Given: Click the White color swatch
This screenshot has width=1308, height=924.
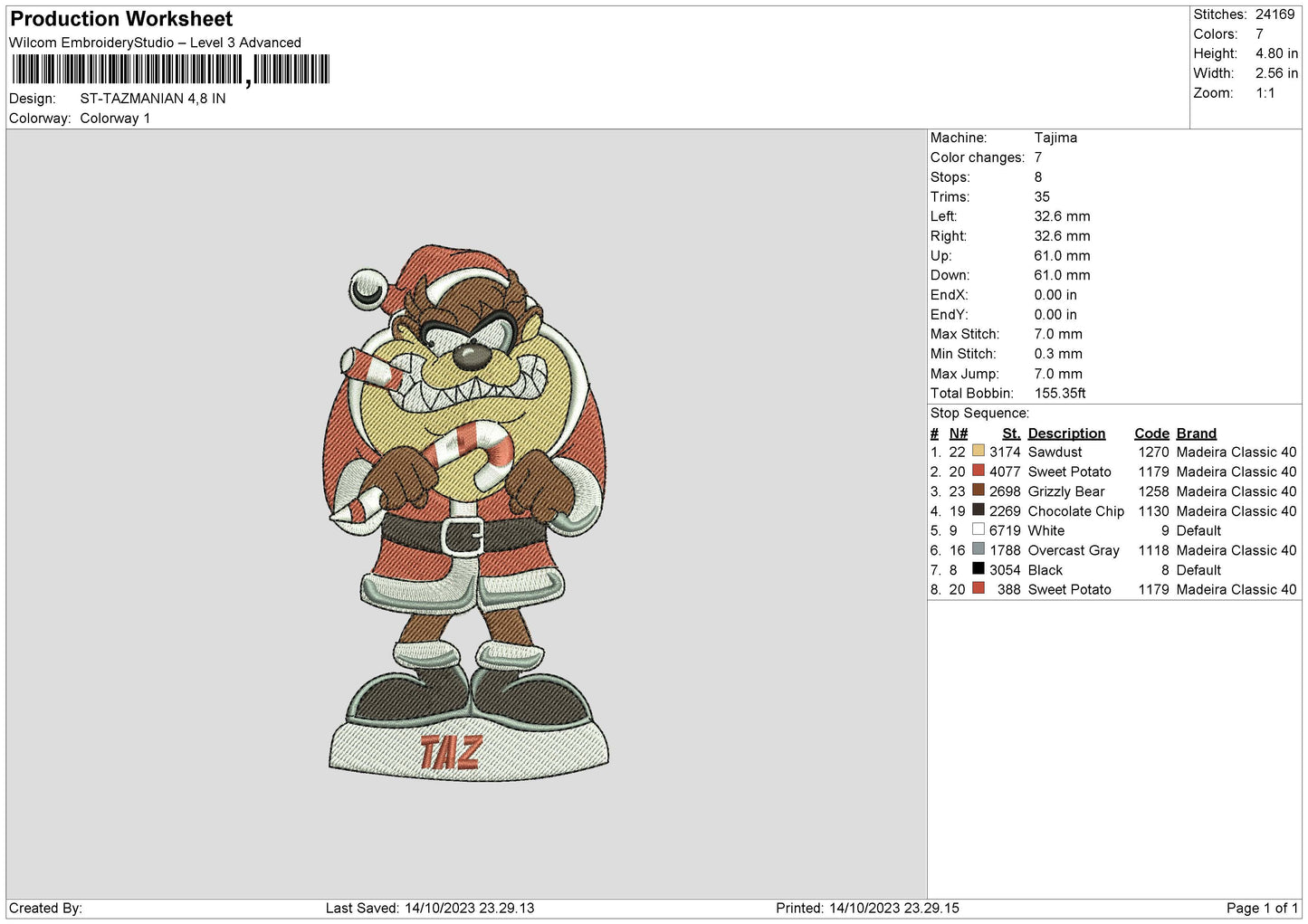Looking at the screenshot, I should pyautogui.click(x=978, y=529).
